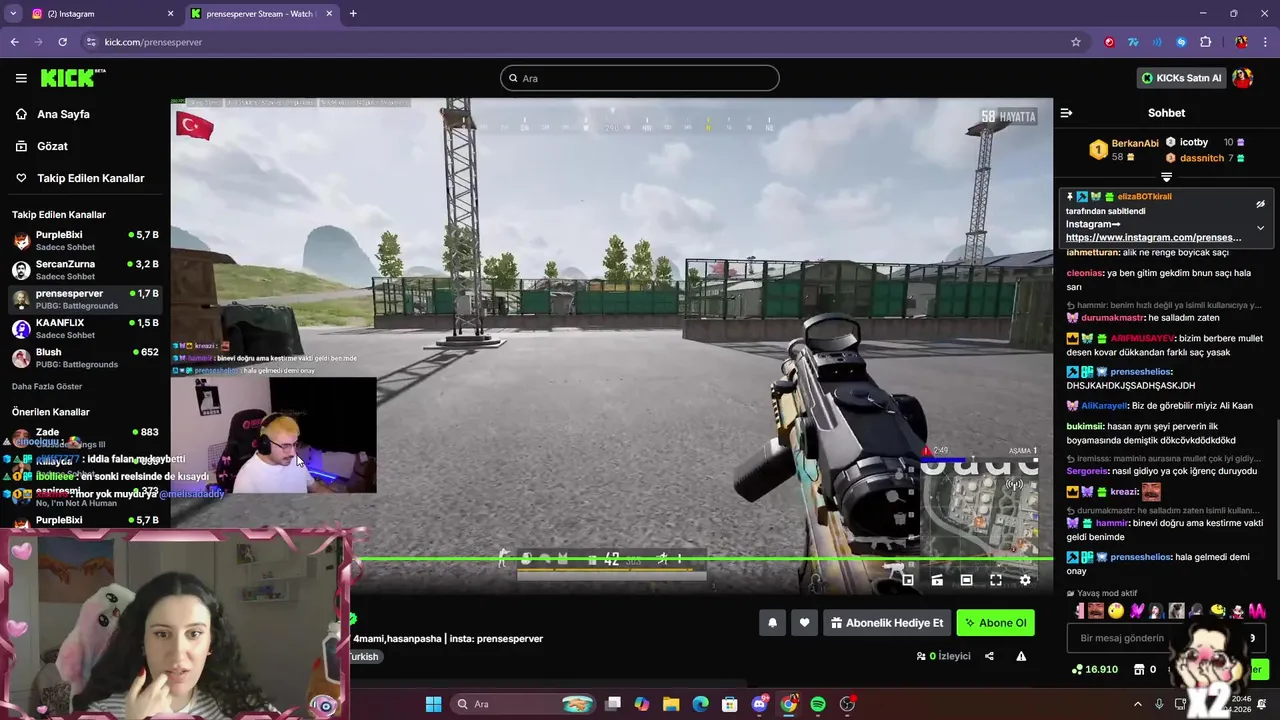Image resolution: width=1280 pixels, height=720 pixels.
Task: Toggle notification bell for prensesperver
Action: [x=772, y=623]
